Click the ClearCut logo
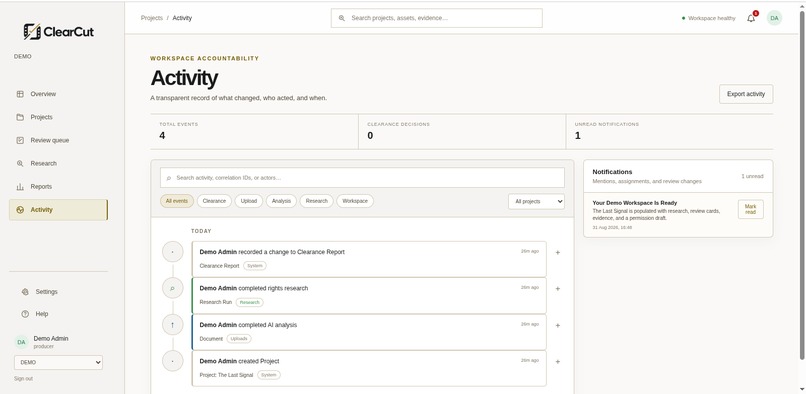This screenshot has width=806, height=394. click(59, 32)
